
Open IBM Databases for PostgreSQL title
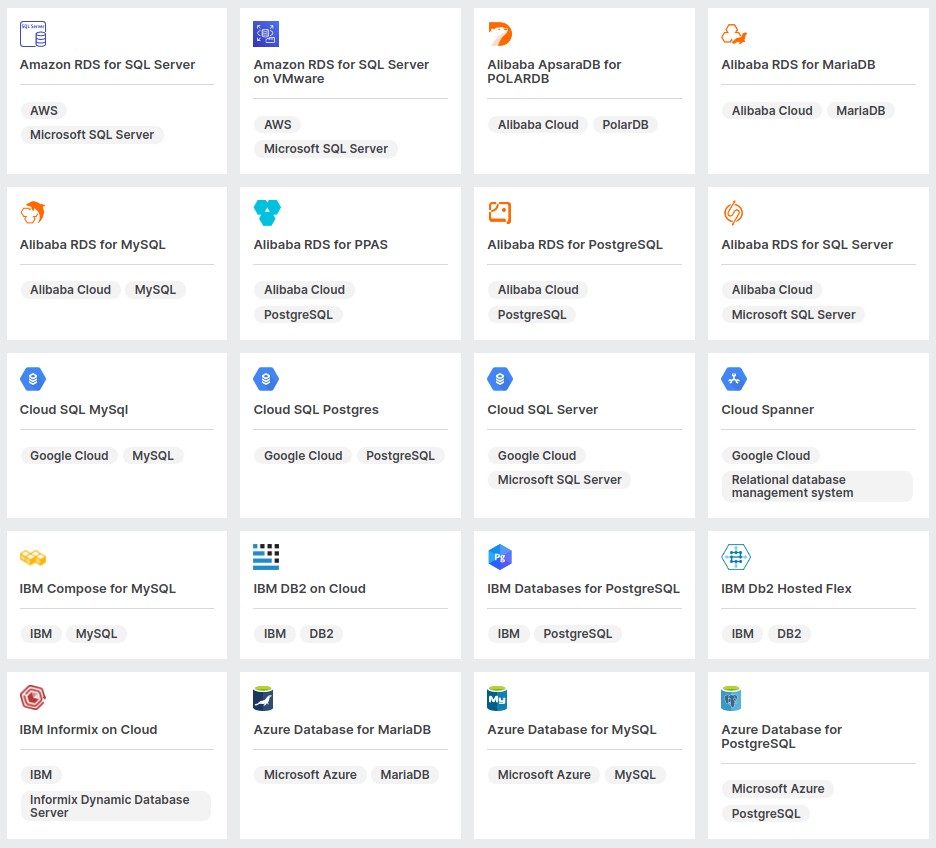point(583,589)
